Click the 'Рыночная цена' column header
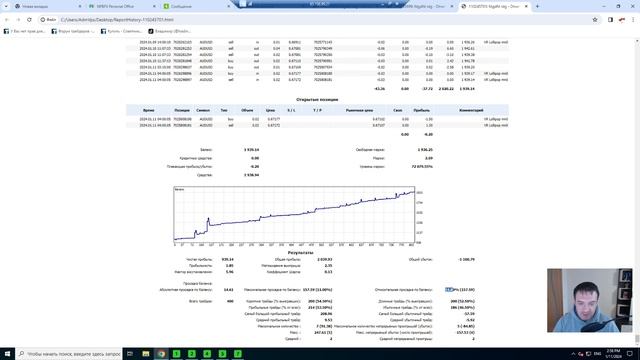This screenshot has height=360, width=640. point(359,110)
